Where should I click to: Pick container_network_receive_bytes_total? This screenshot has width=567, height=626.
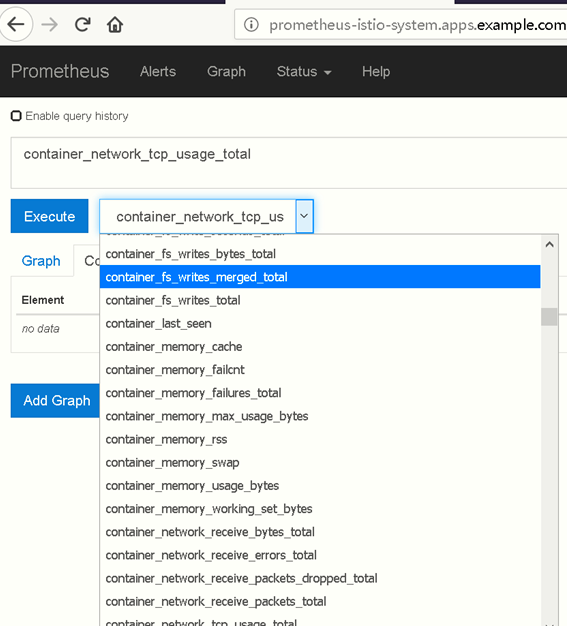[320, 532]
